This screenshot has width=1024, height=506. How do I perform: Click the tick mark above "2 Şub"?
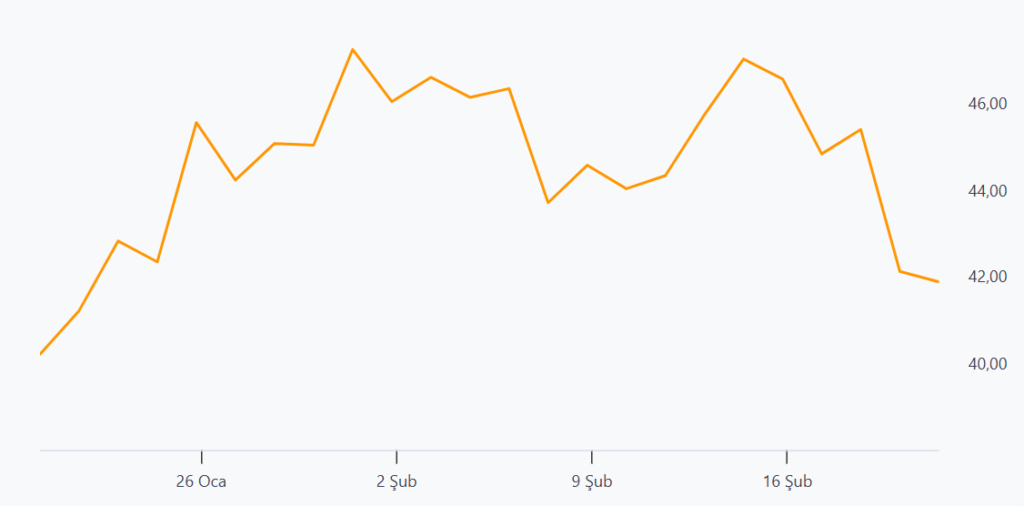[397, 456]
